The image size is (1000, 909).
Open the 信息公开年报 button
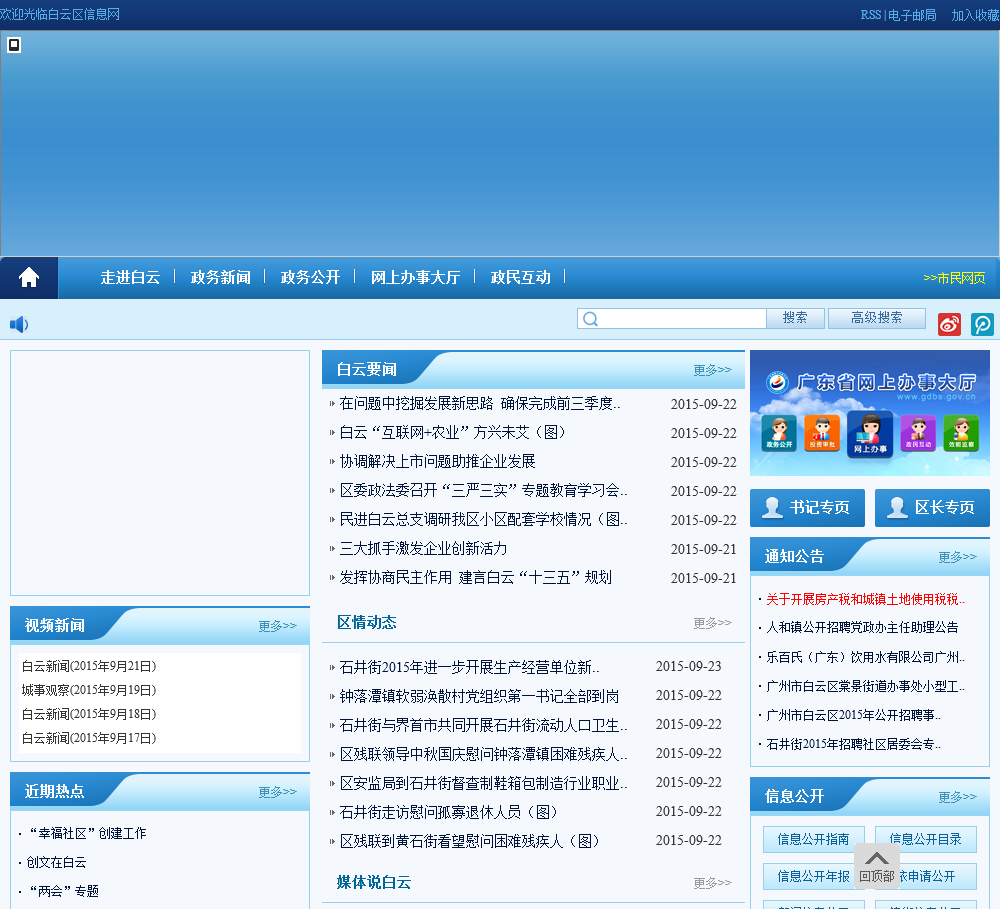coord(814,876)
